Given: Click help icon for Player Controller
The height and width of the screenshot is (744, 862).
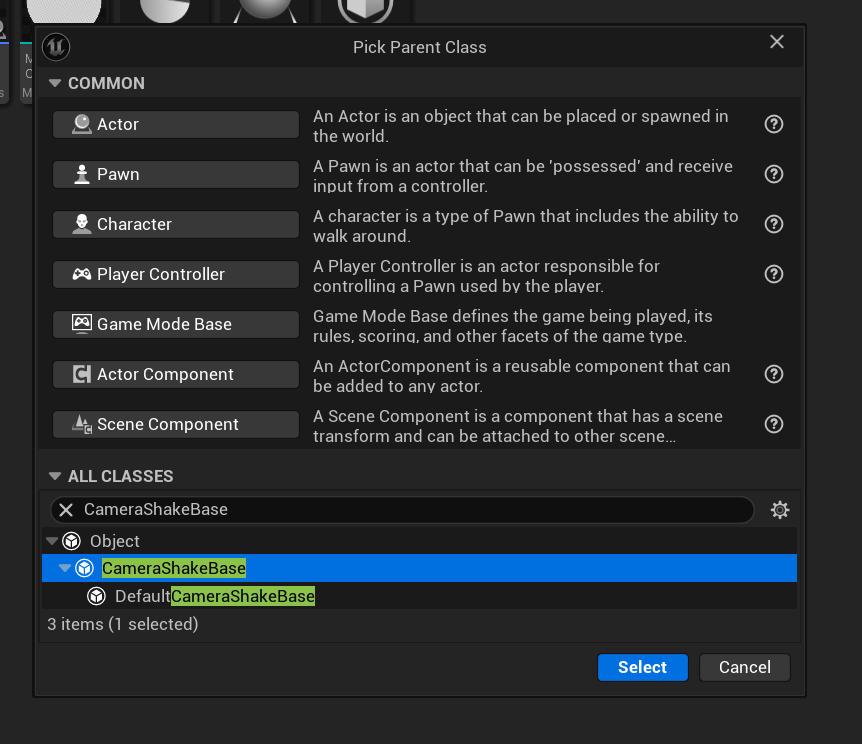Looking at the screenshot, I should 773,274.
